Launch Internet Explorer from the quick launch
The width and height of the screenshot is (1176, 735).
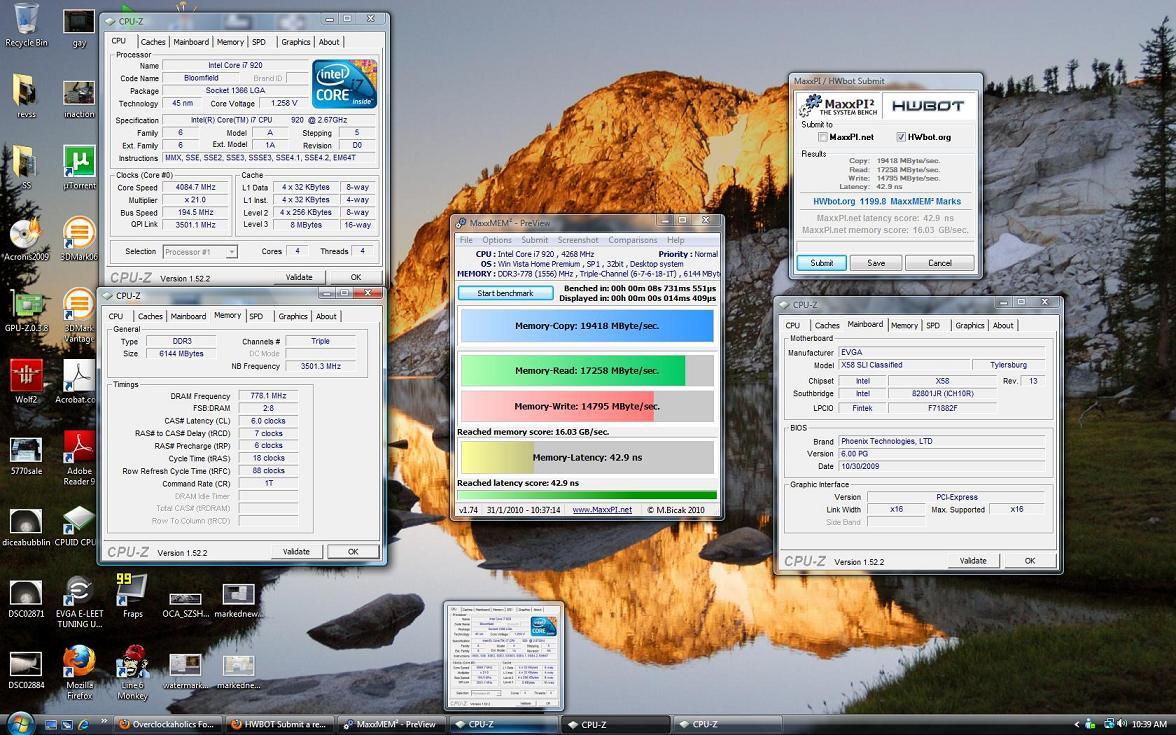click(x=83, y=724)
